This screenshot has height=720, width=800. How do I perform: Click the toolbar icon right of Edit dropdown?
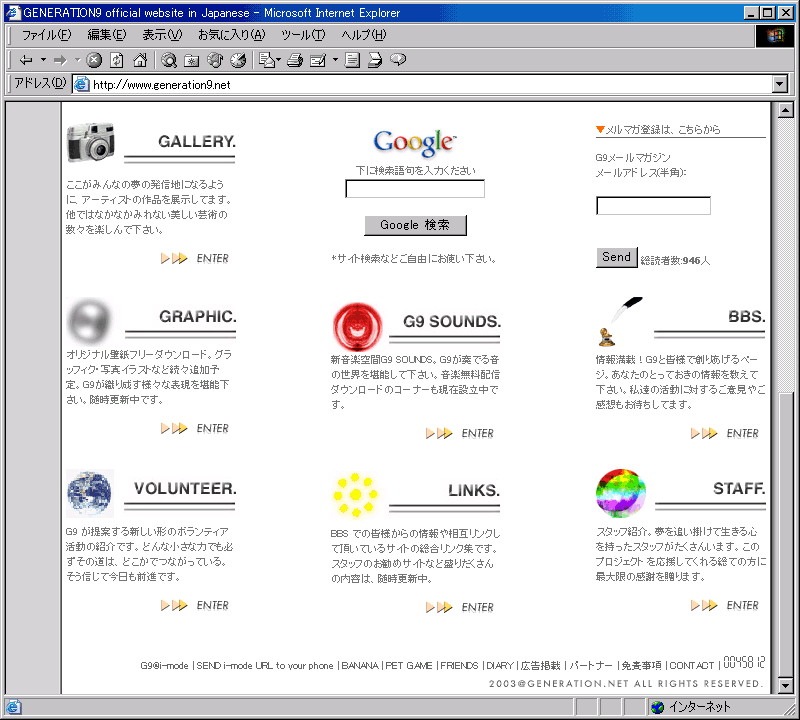point(352,61)
